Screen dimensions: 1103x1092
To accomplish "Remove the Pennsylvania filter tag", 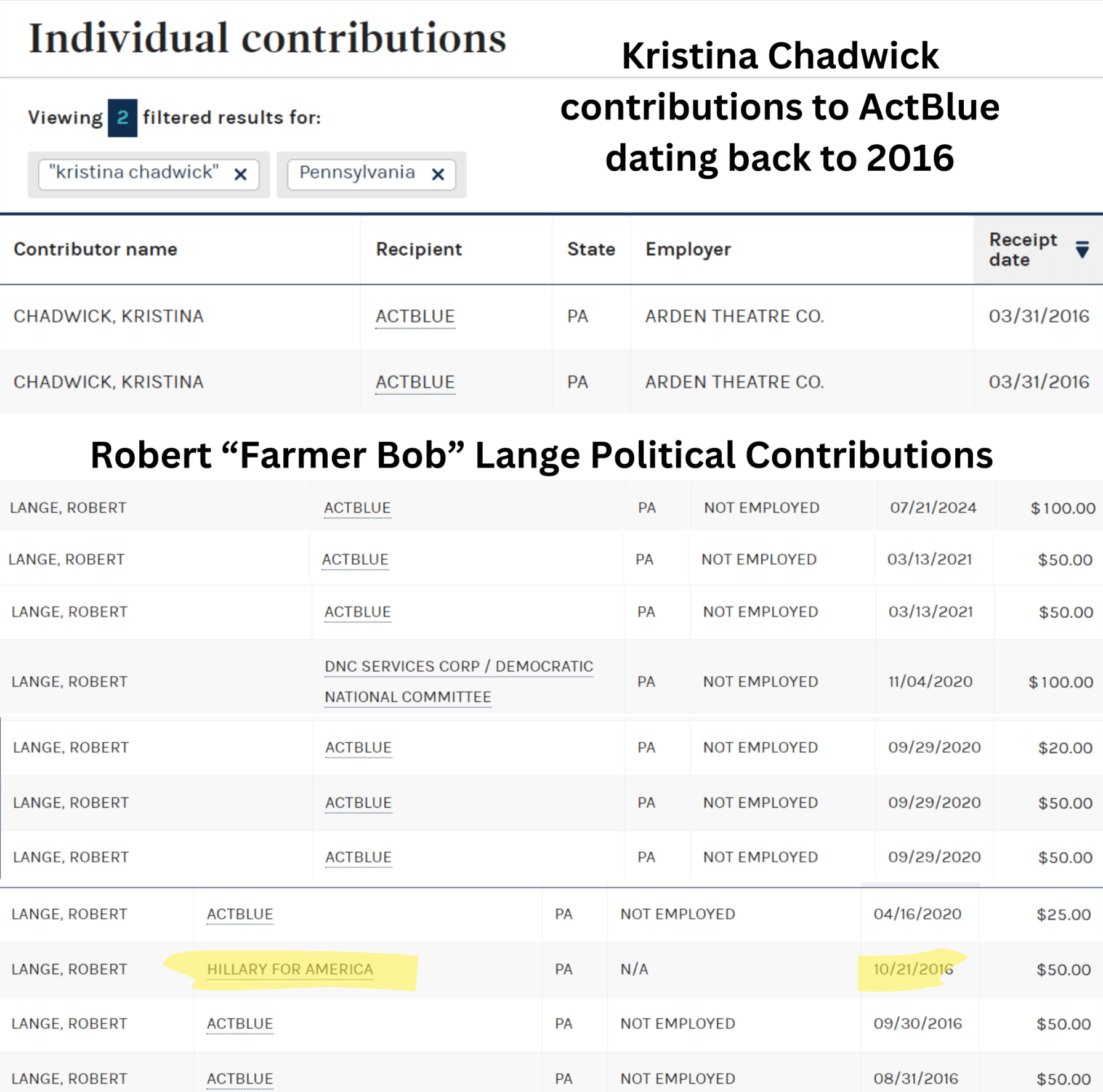I will pyautogui.click(x=438, y=174).
